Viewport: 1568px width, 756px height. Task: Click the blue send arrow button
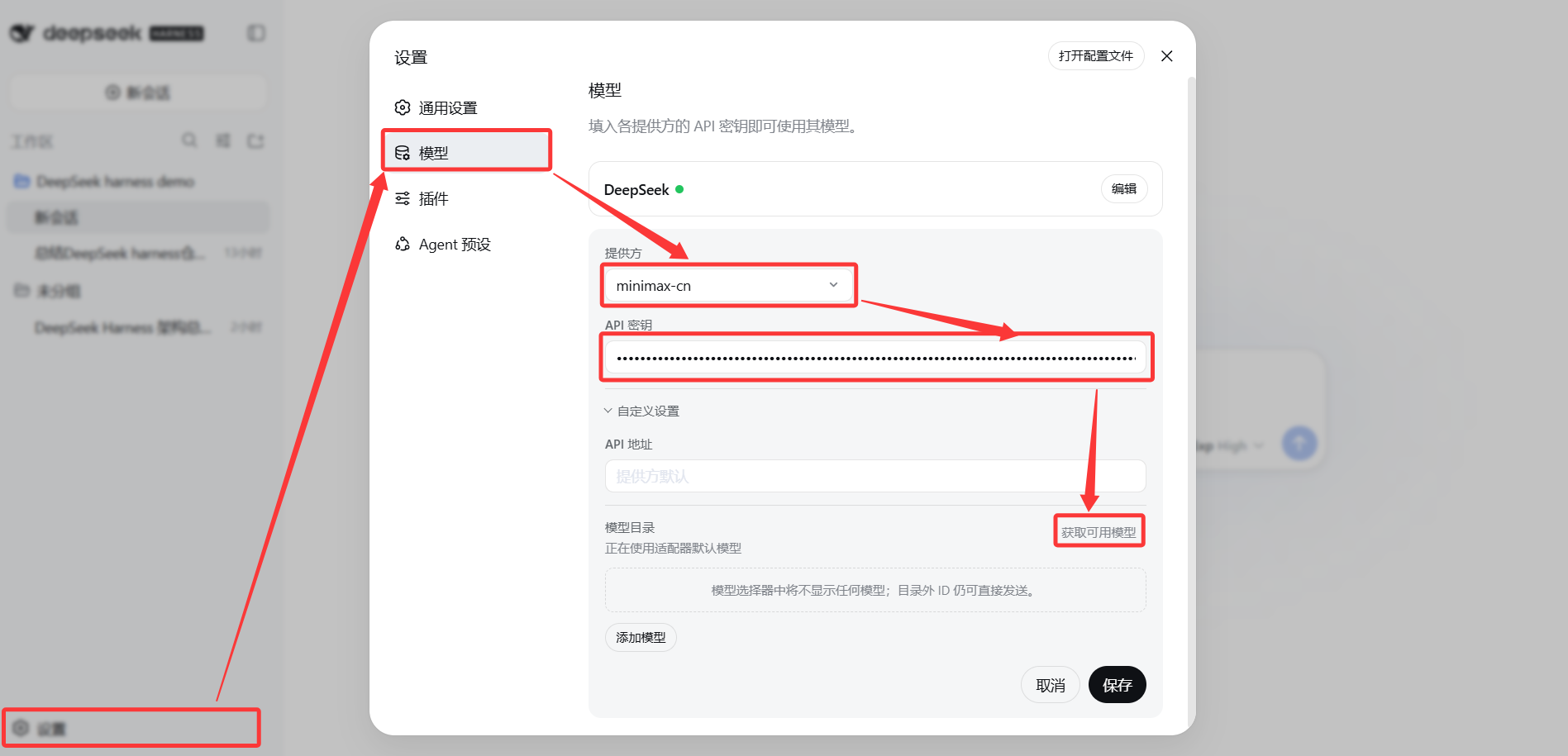(1299, 443)
